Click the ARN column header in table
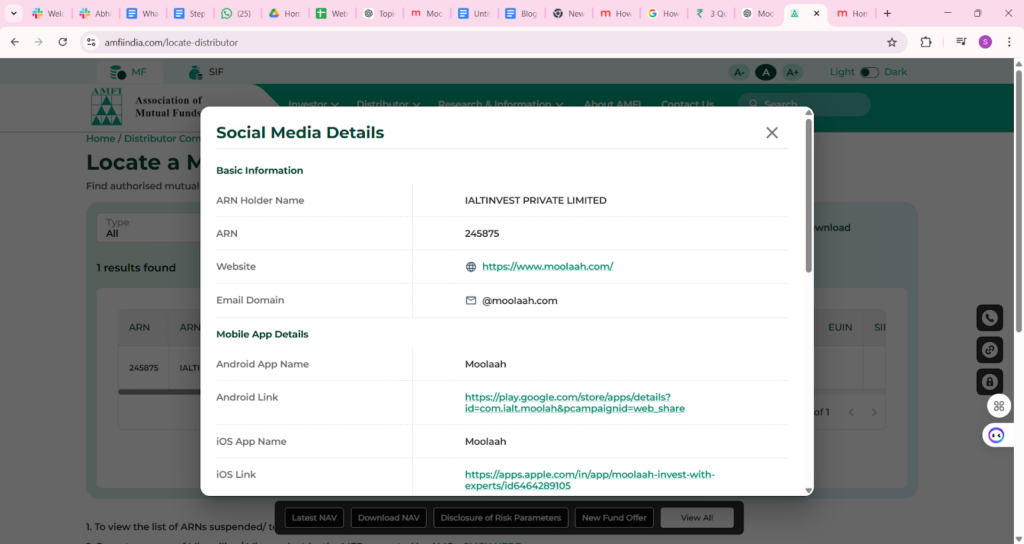This screenshot has height=544, width=1024. (139, 327)
